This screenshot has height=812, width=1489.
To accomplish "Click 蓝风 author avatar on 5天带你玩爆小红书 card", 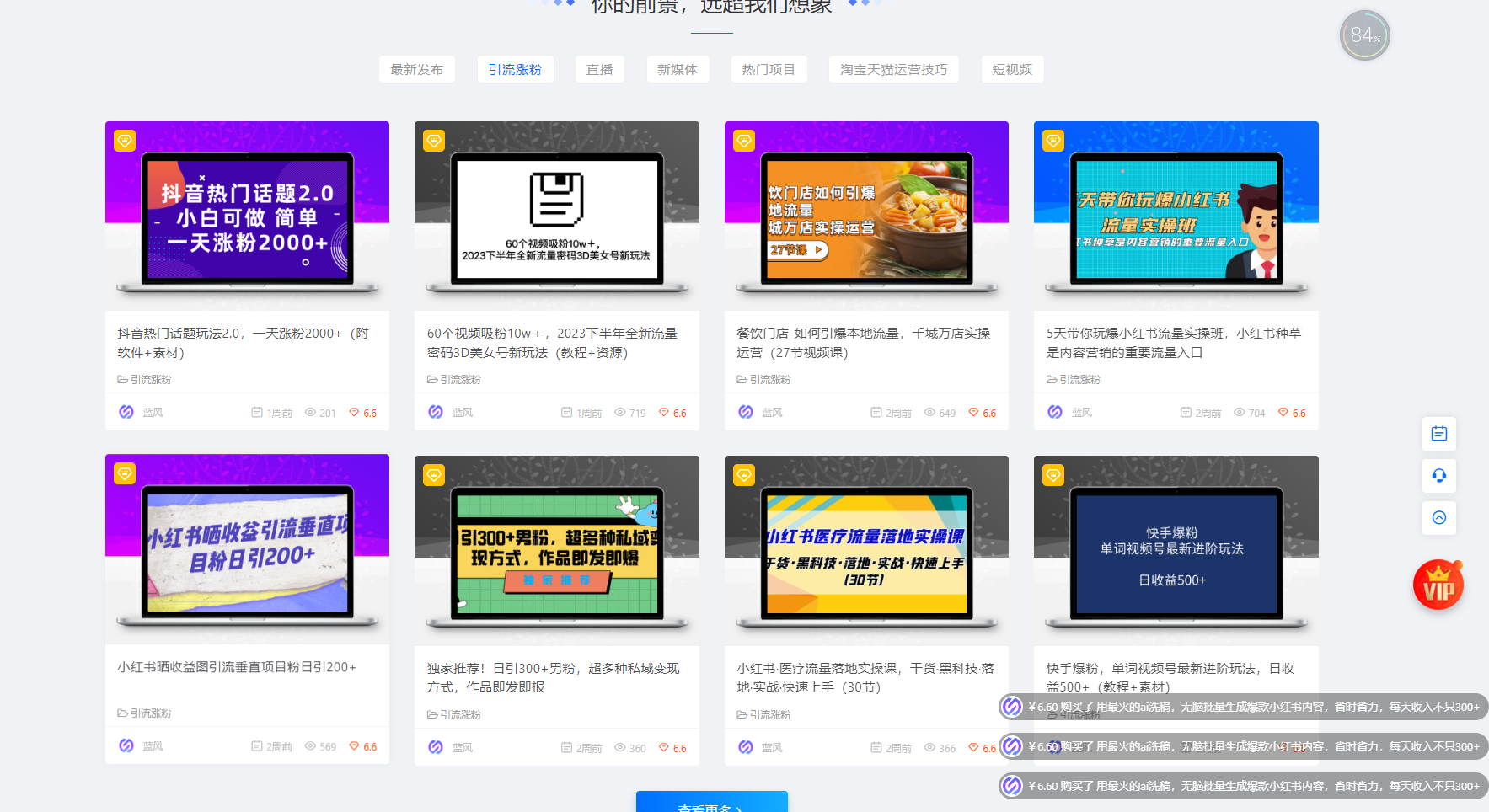I will (x=1055, y=412).
